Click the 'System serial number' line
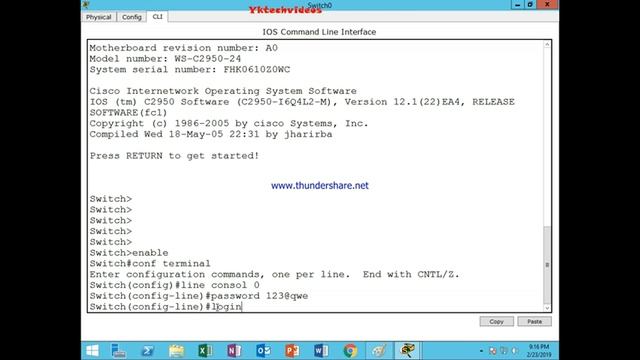The height and width of the screenshot is (360, 640). coord(190,69)
